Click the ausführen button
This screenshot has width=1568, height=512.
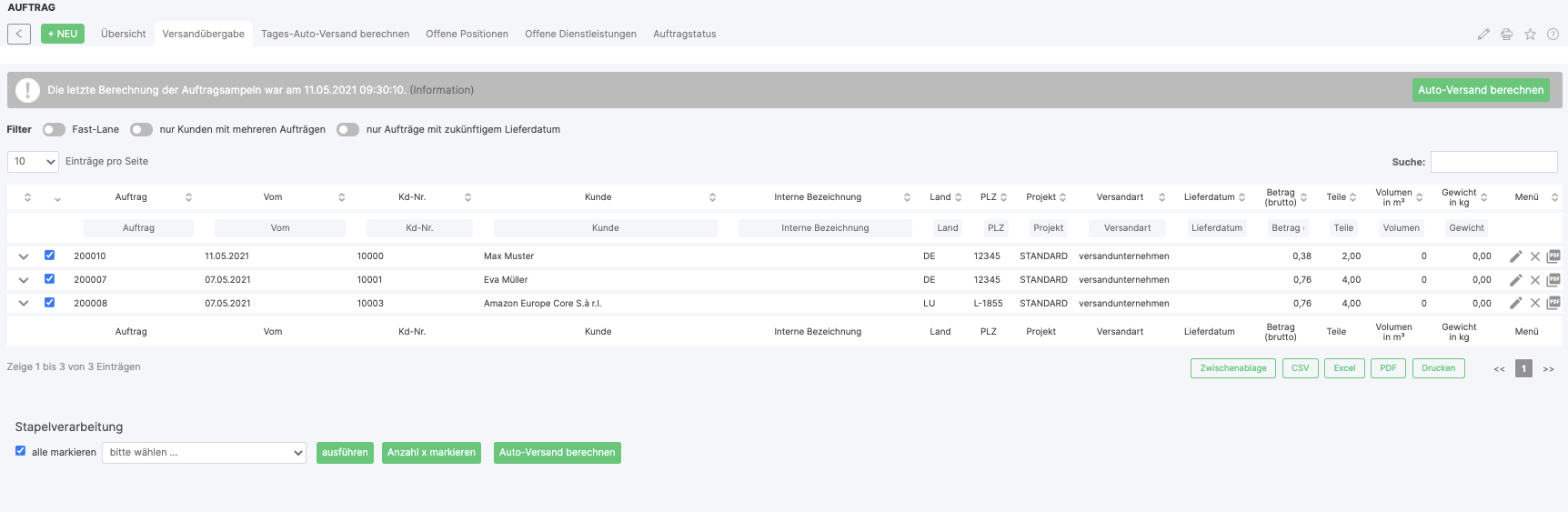[x=345, y=453]
